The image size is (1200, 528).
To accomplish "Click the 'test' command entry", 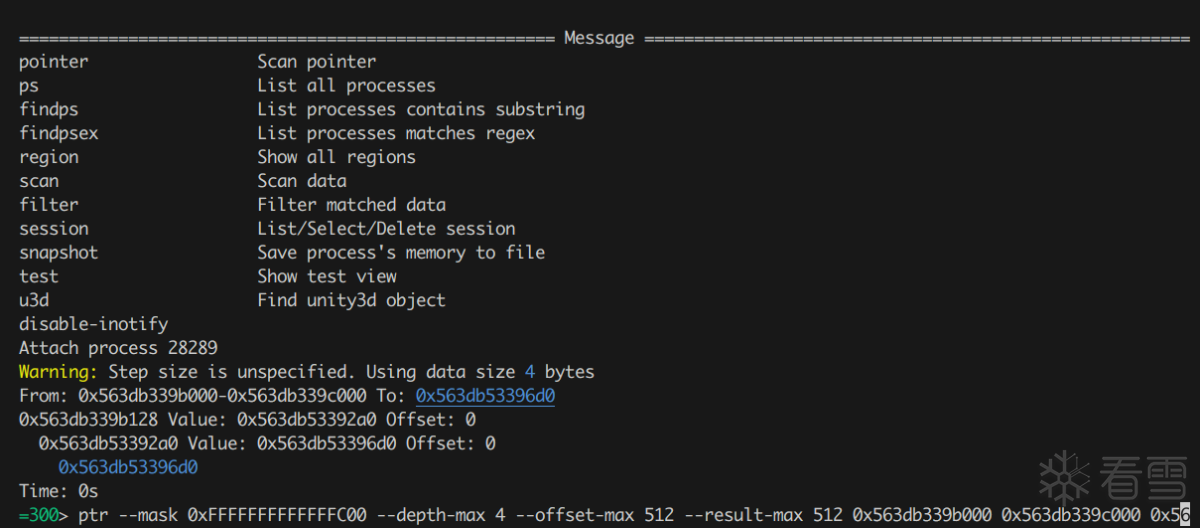I will pos(38,277).
